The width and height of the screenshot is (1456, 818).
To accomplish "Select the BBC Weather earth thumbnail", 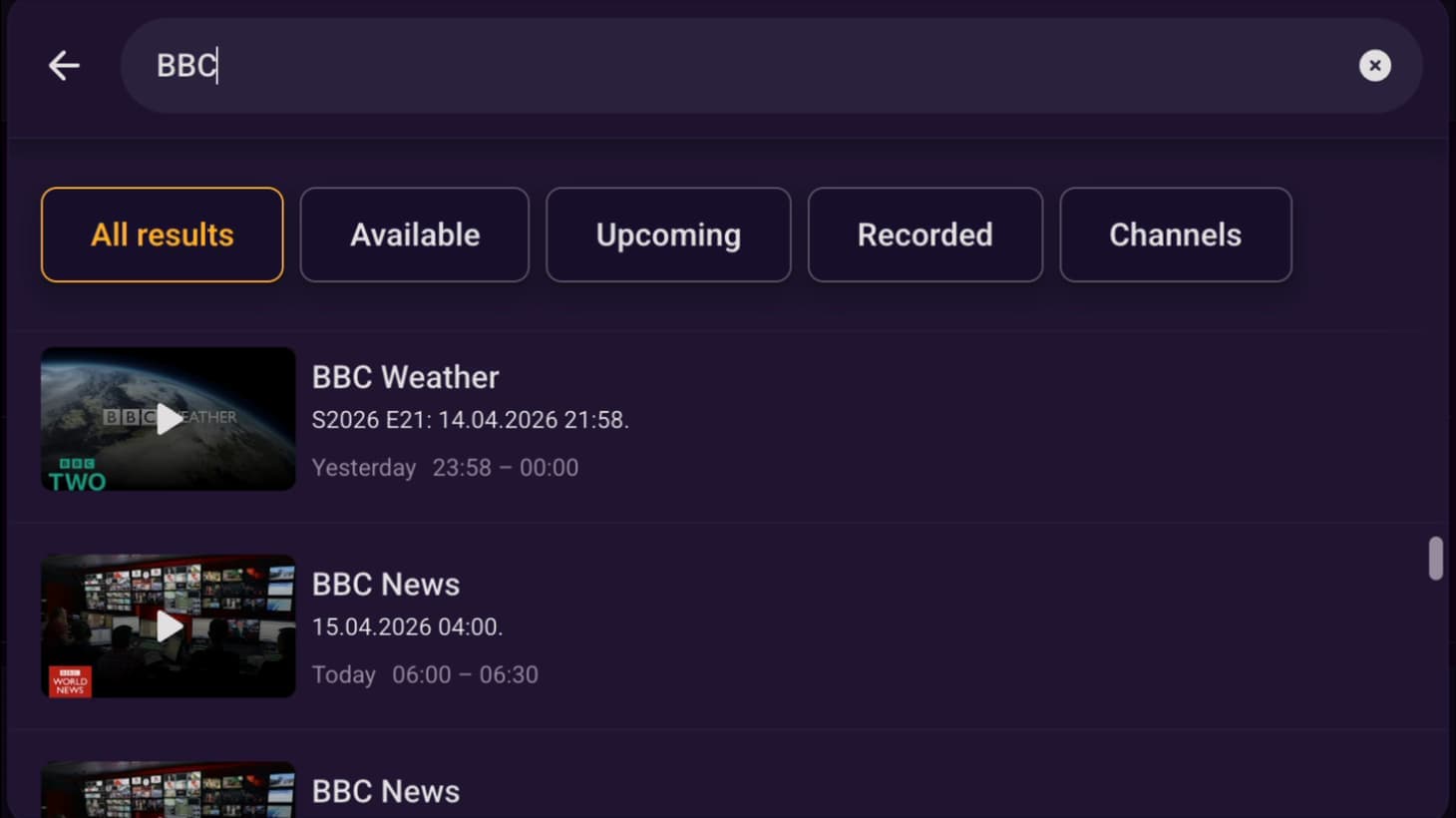I will (168, 419).
